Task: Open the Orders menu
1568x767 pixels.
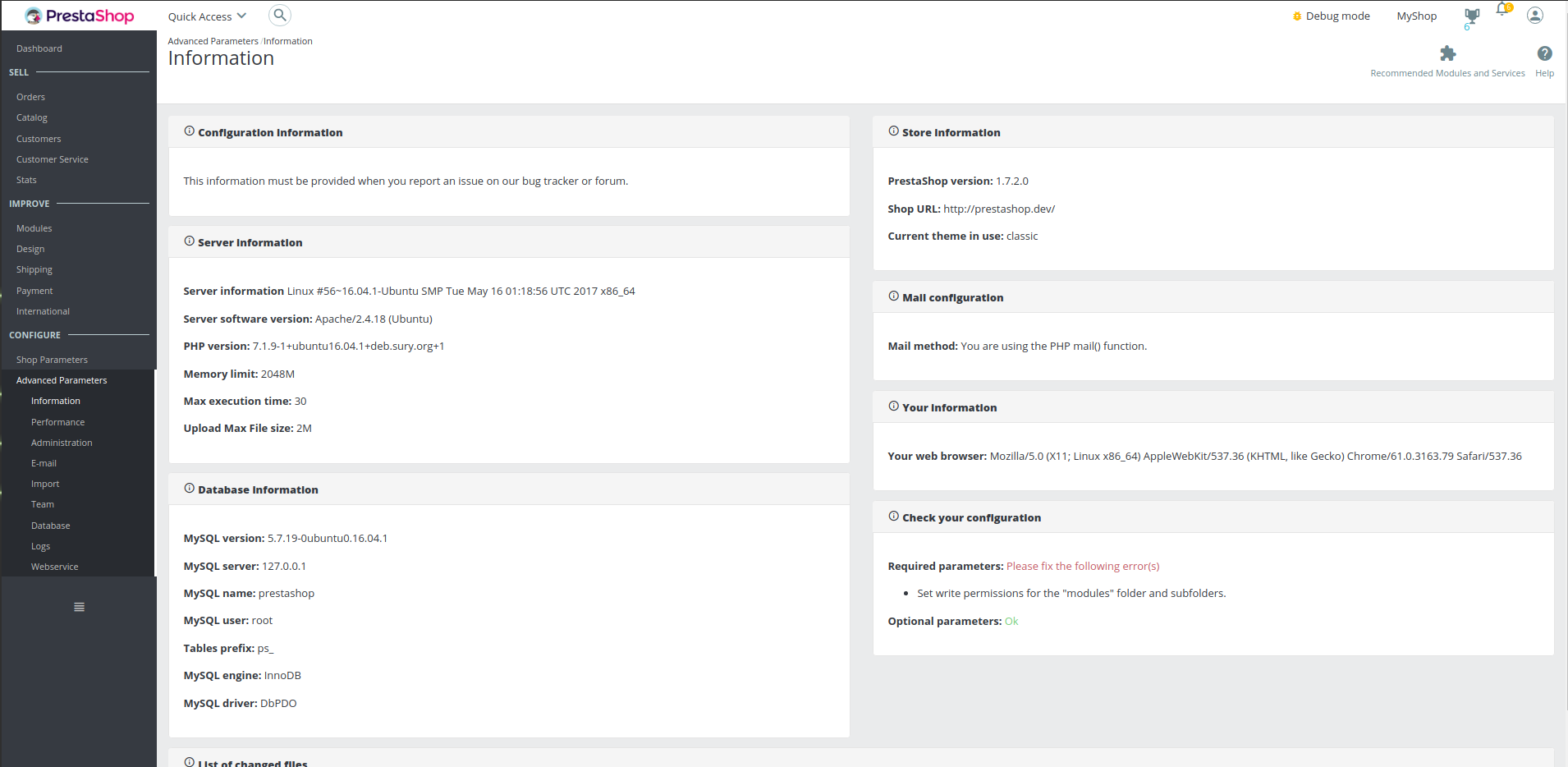Action: pyautogui.click(x=30, y=97)
